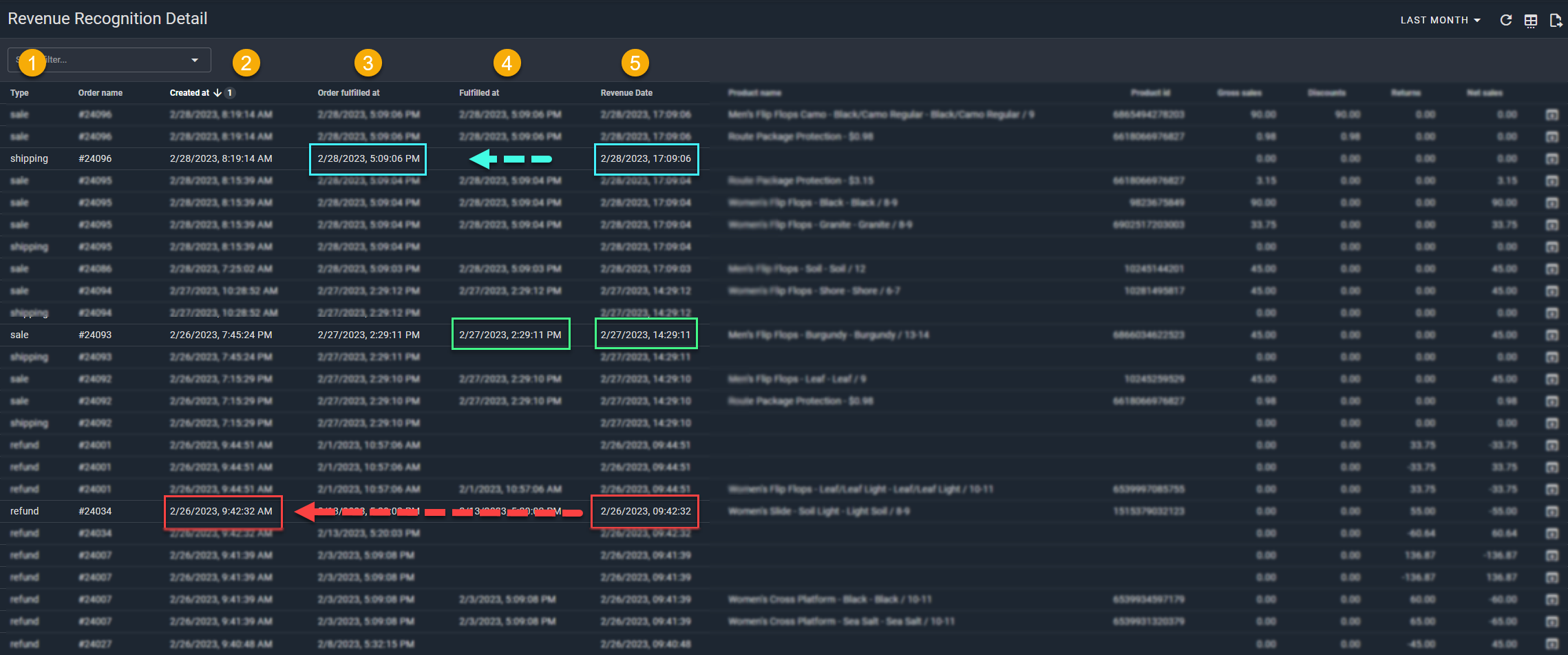Image resolution: width=1568 pixels, height=655 pixels.
Task: Sort by the Revenue Date column header
Action: click(626, 93)
